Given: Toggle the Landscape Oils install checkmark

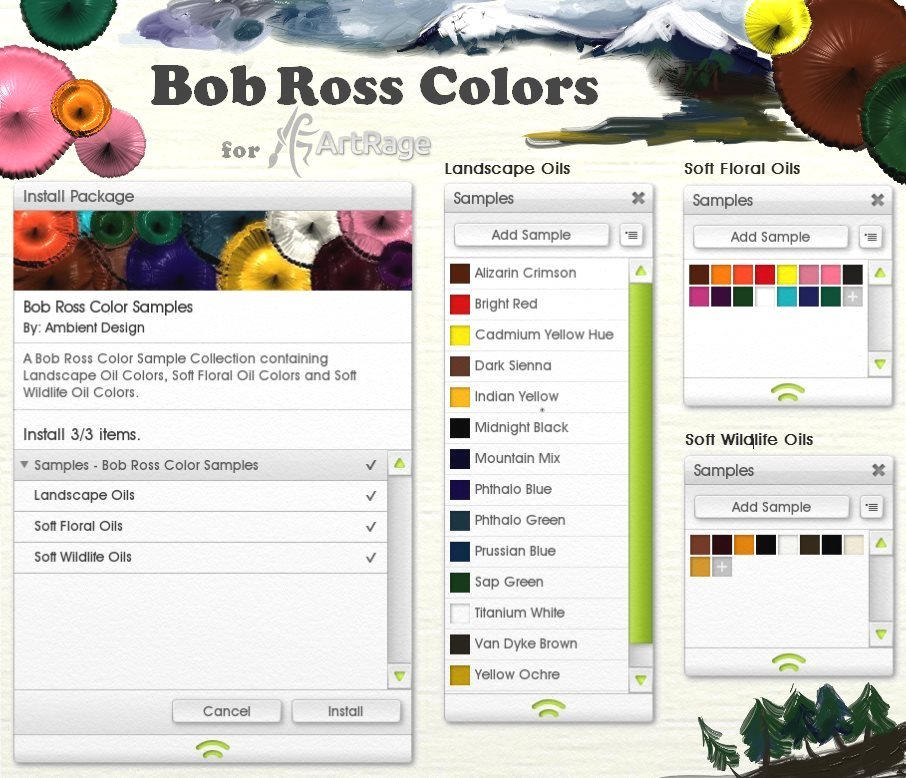Looking at the screenshot, I should pos(371,496).
